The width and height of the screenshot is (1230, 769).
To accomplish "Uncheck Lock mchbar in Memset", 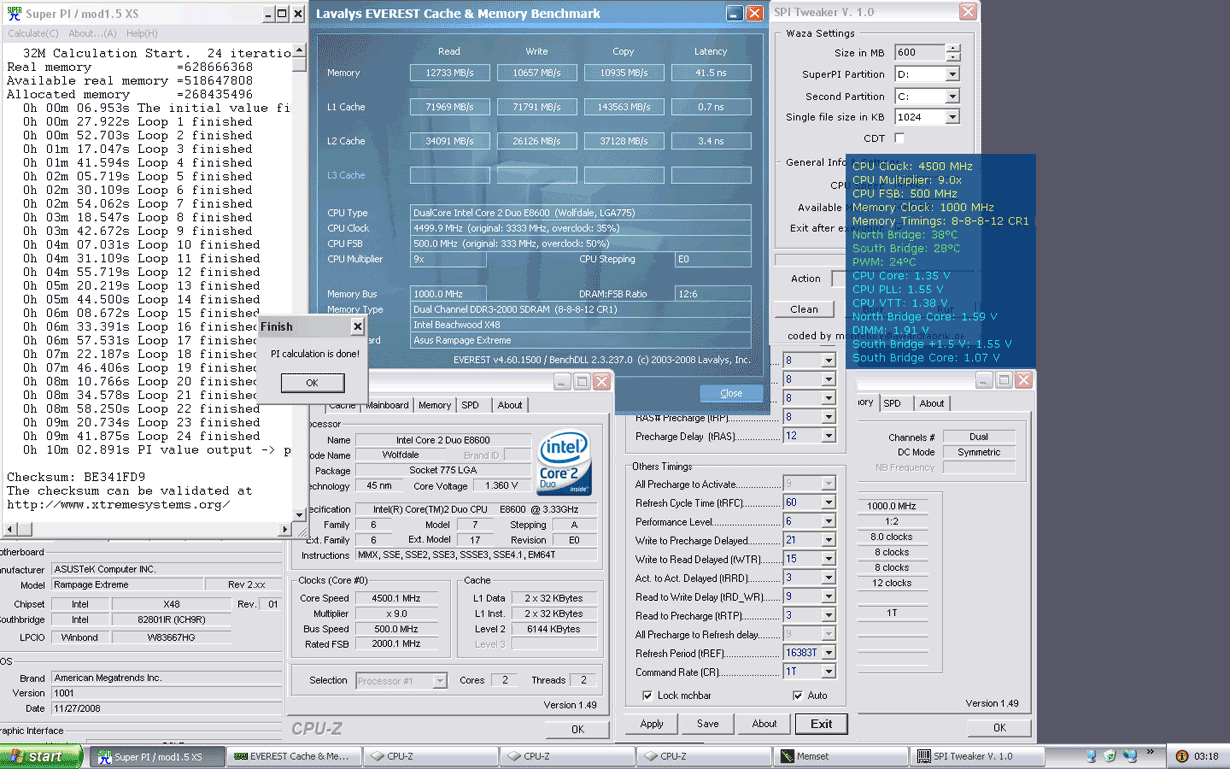I will coord(647,695).
